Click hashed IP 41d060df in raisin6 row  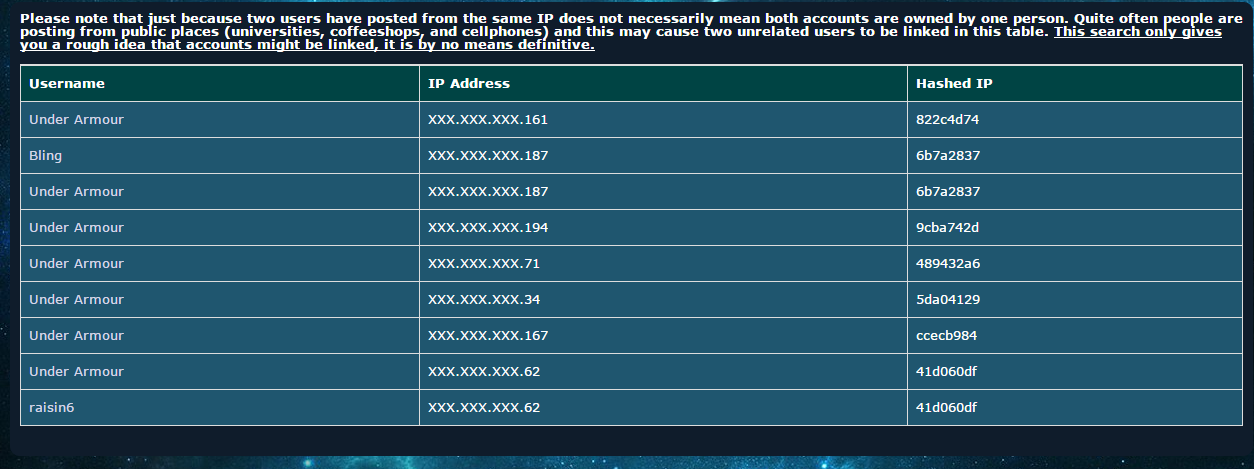pyautogui.click(x=946, y=408)
